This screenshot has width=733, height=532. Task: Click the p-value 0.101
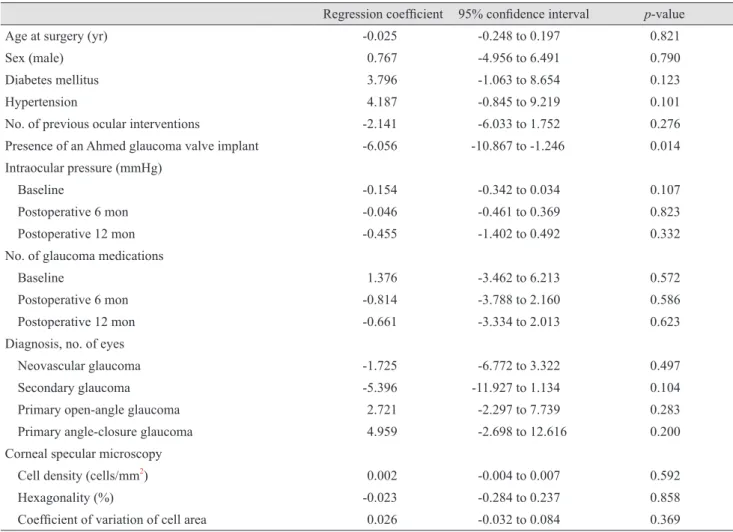665,102
